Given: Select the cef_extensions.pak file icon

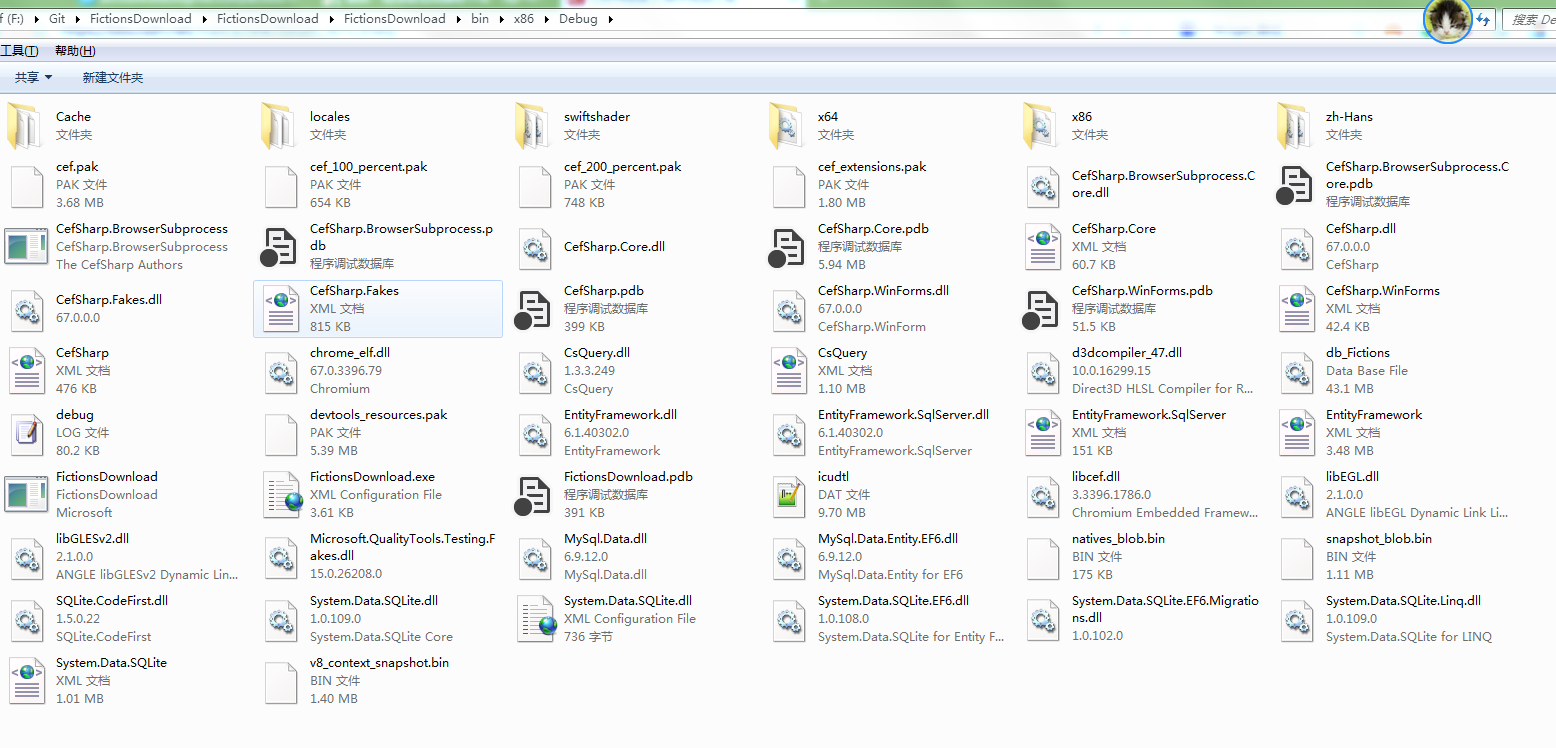Looking at the screenshot, I should (x=789, y=186).
